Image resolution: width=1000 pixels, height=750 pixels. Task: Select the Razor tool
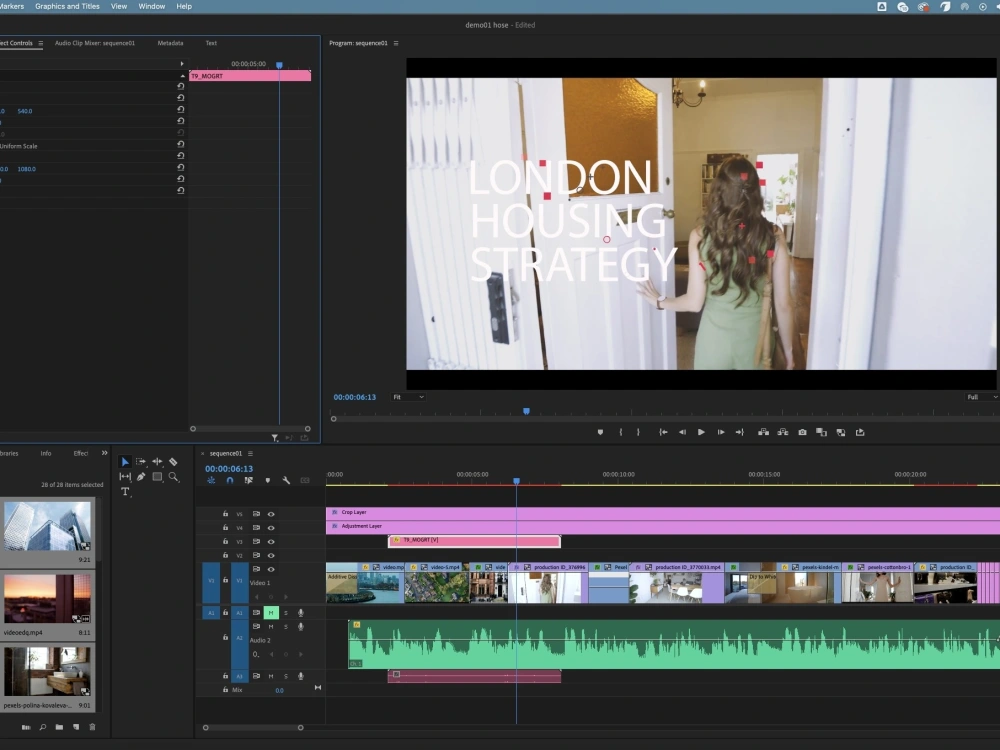tap(173, 462)
